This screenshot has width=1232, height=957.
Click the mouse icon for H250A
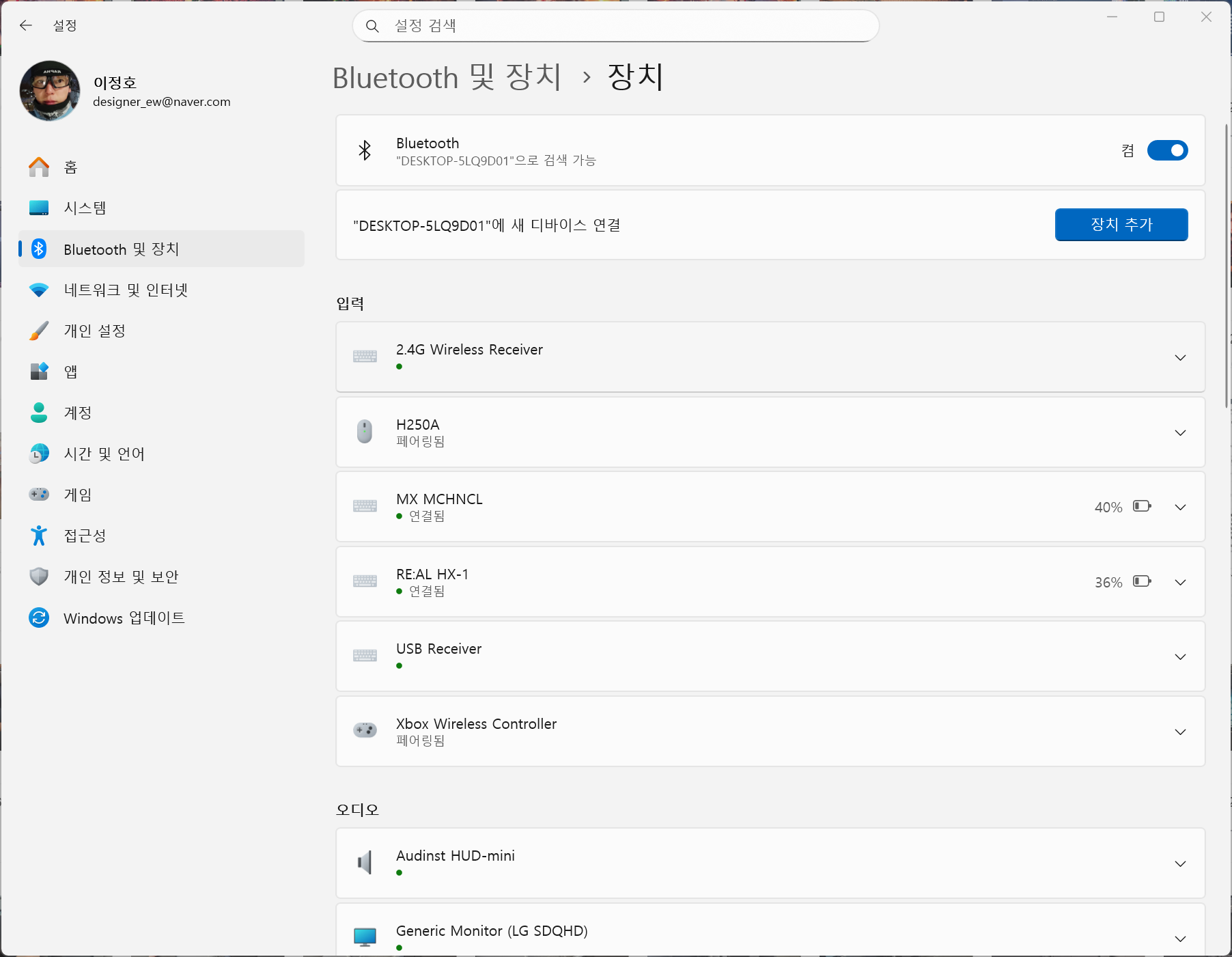tap(365, 432)
